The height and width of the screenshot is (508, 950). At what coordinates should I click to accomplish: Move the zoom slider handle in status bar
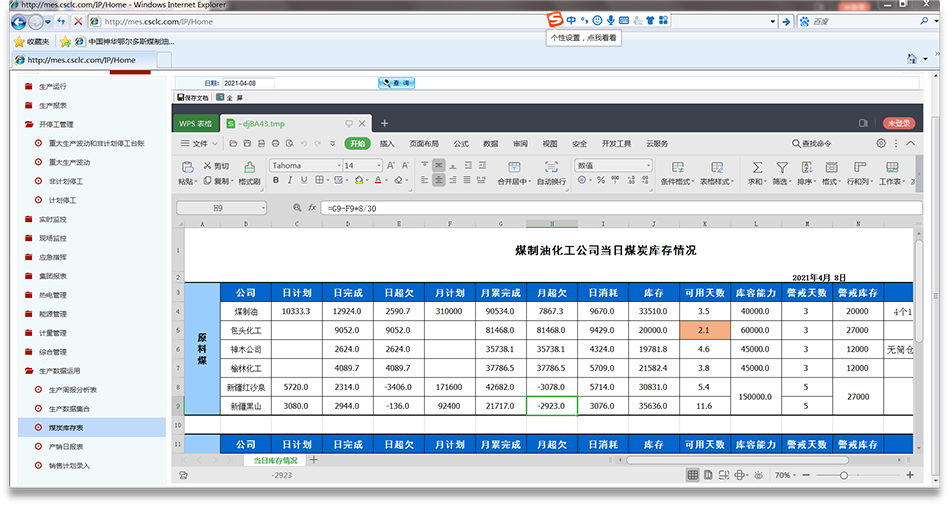(x=843, y=475)
